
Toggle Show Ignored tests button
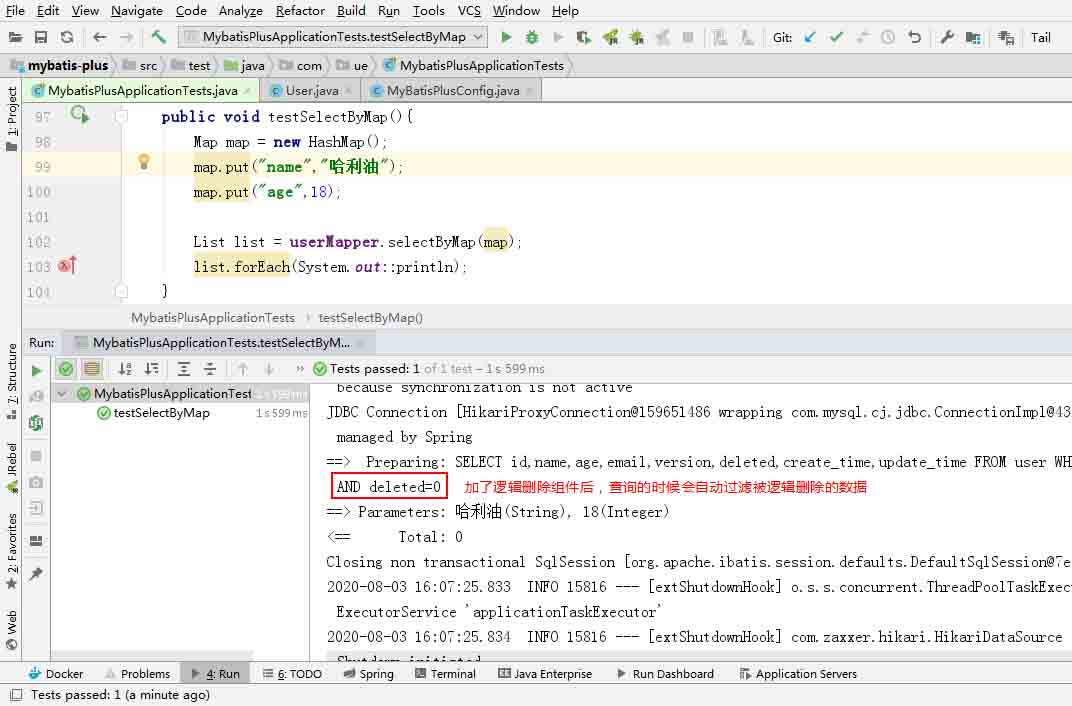[92, 369]
